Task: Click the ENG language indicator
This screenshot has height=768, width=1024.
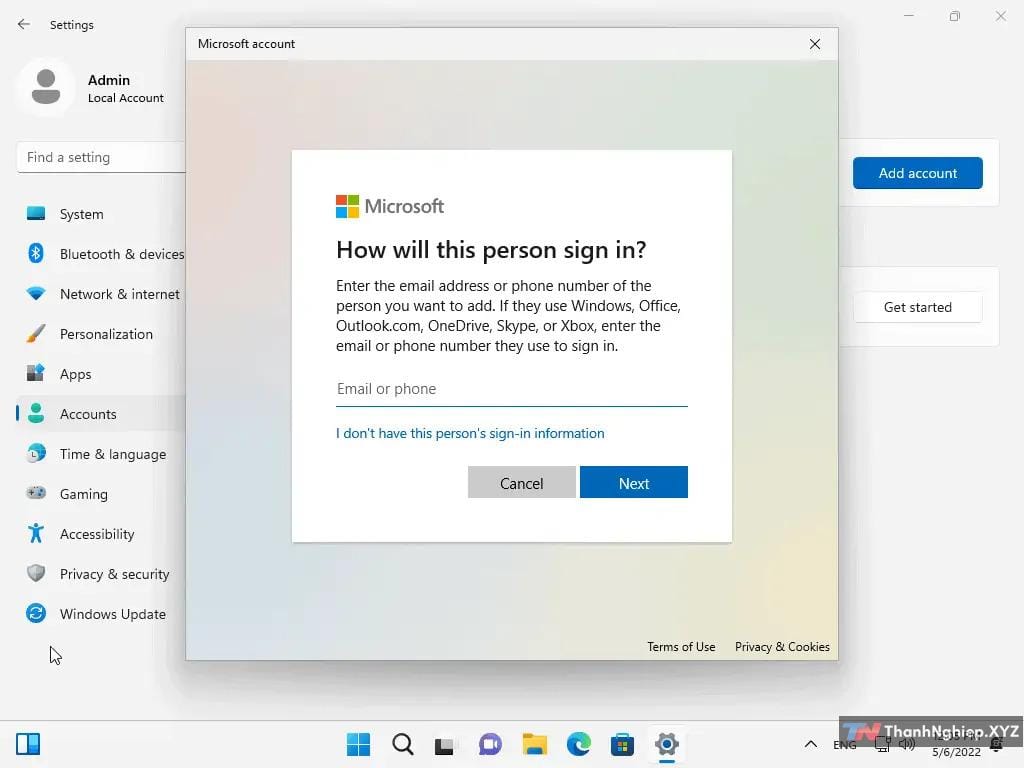Action: pyautogui.click(x=844, y=744)
